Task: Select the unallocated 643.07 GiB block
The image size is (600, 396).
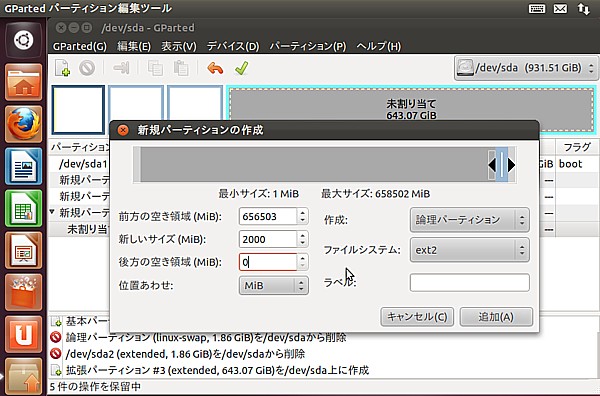Action: pyautogui.click(x=411, y=109)
